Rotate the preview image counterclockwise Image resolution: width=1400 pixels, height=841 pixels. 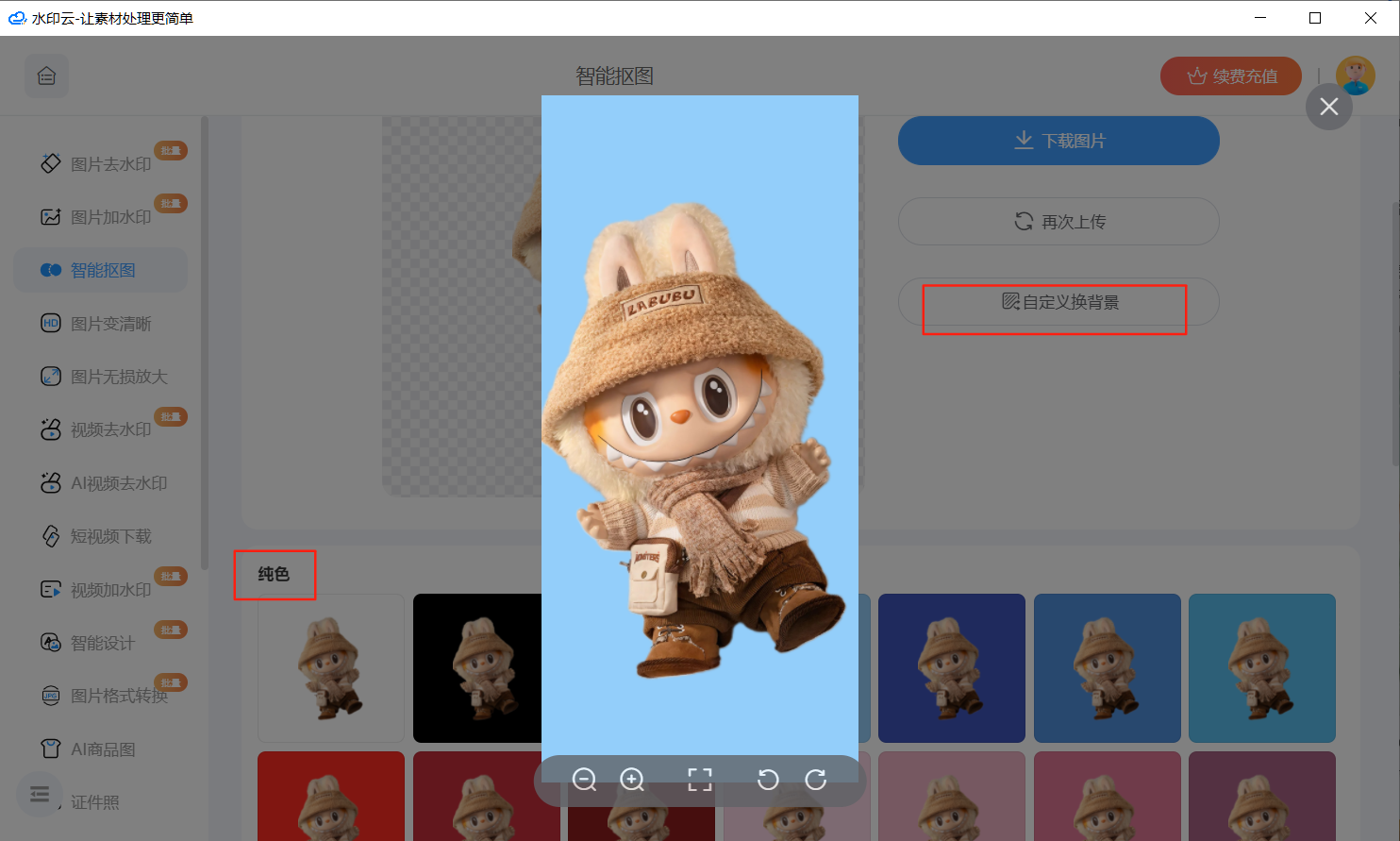768,780
